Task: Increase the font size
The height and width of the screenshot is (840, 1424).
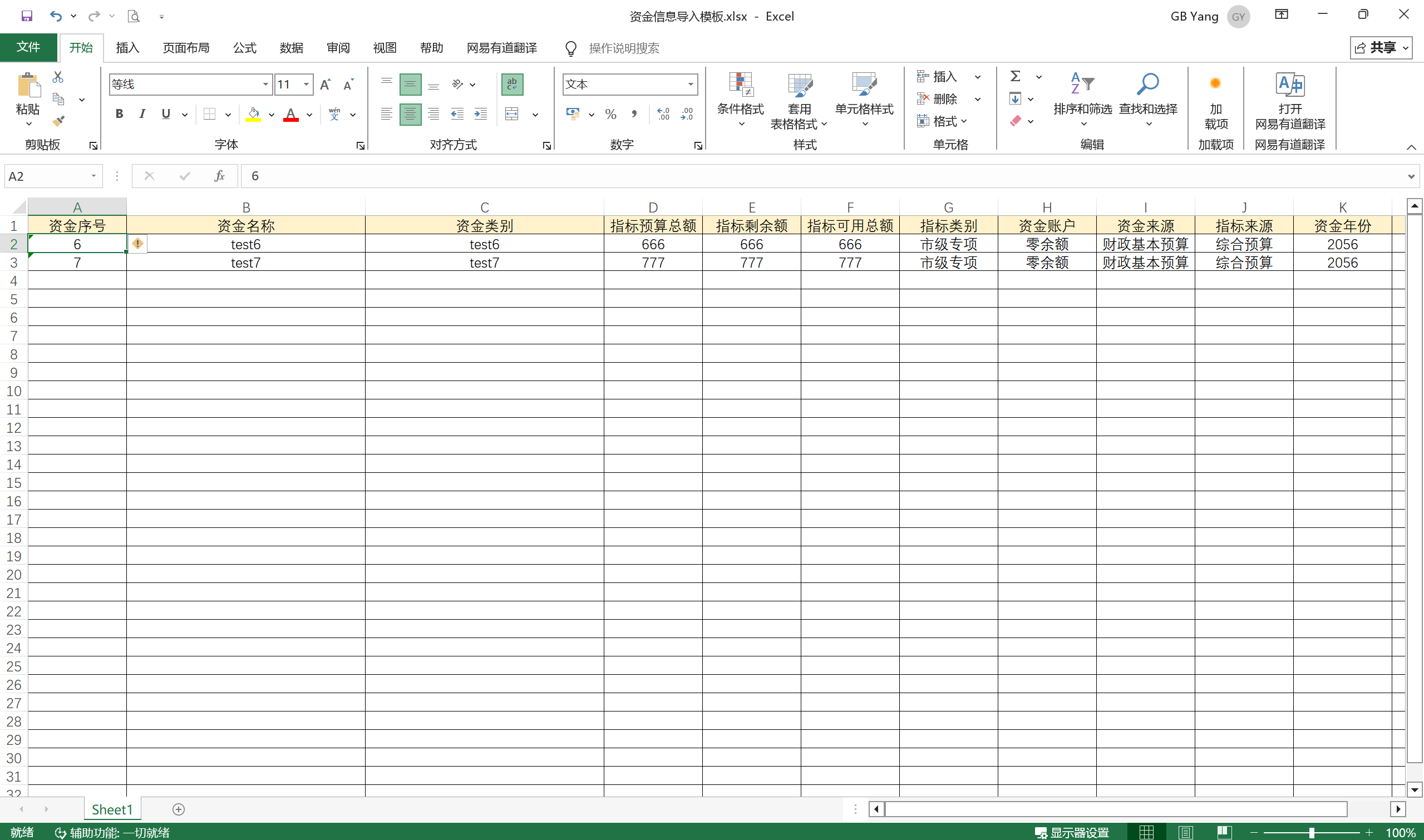Action: pyautogui.click(x=326, y=85)
